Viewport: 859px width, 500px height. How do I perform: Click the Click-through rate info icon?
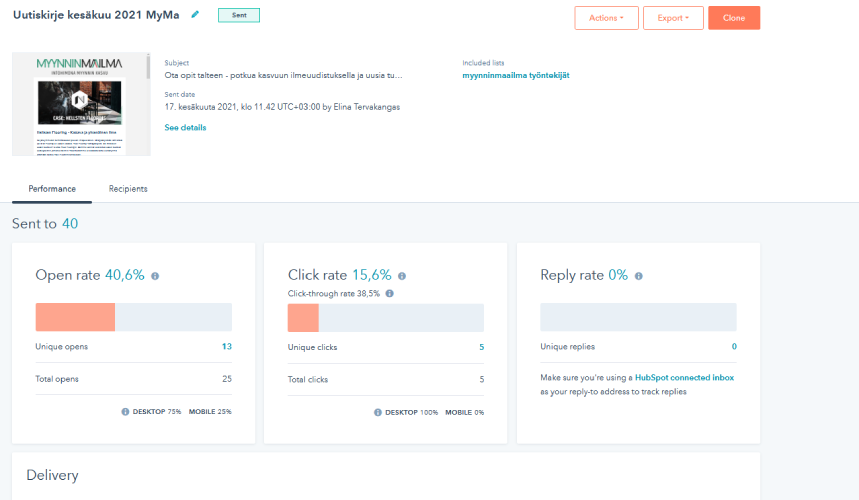pos(390,294)
